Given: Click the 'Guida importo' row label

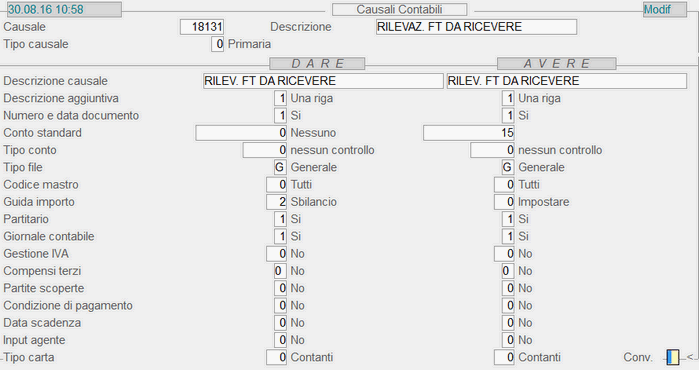Looking at the screenshot, I should tap(39, 202).
